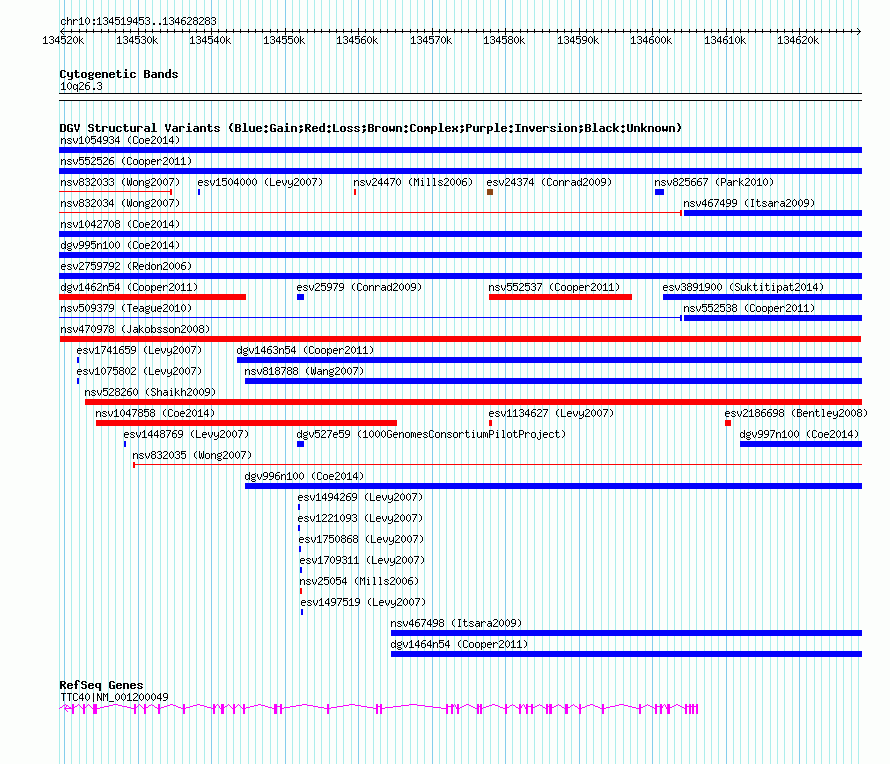The height and width of the screenshot is (764, 890).
Task: Select nsv1047858 (Coe2014) label
Action: point(155,413)
